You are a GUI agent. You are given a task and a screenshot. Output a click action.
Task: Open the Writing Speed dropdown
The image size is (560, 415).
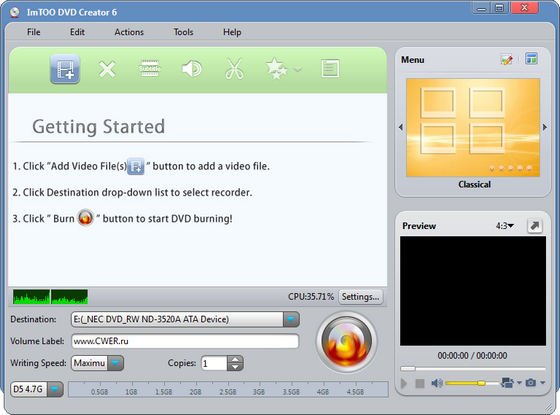click(115, 363)
